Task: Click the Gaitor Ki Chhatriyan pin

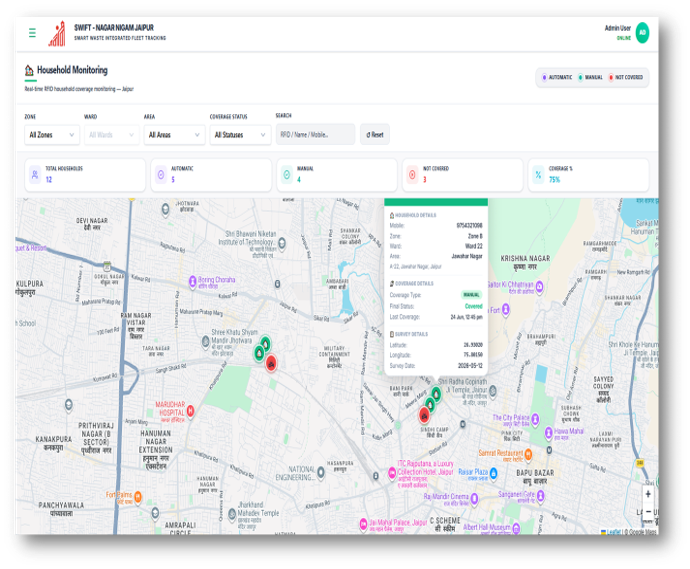Action: coord(540,286)
